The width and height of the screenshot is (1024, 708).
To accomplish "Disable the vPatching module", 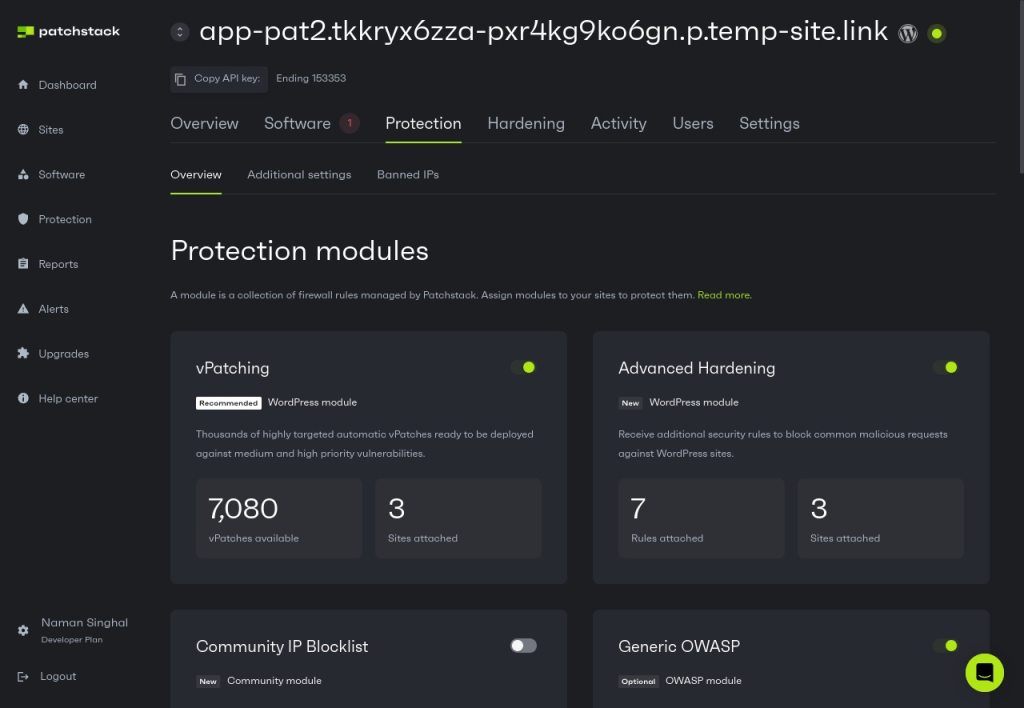I will 524,367.
